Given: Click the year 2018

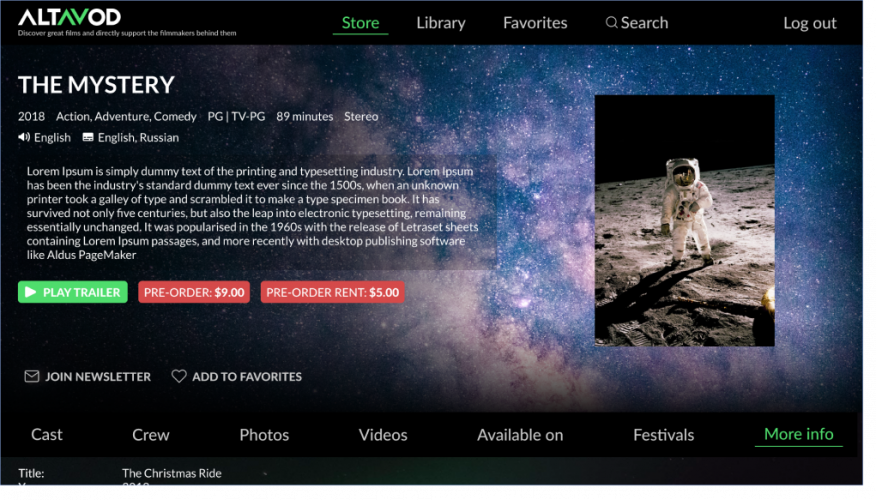Looking at the screenshot, I should click(x=31, y=116).
